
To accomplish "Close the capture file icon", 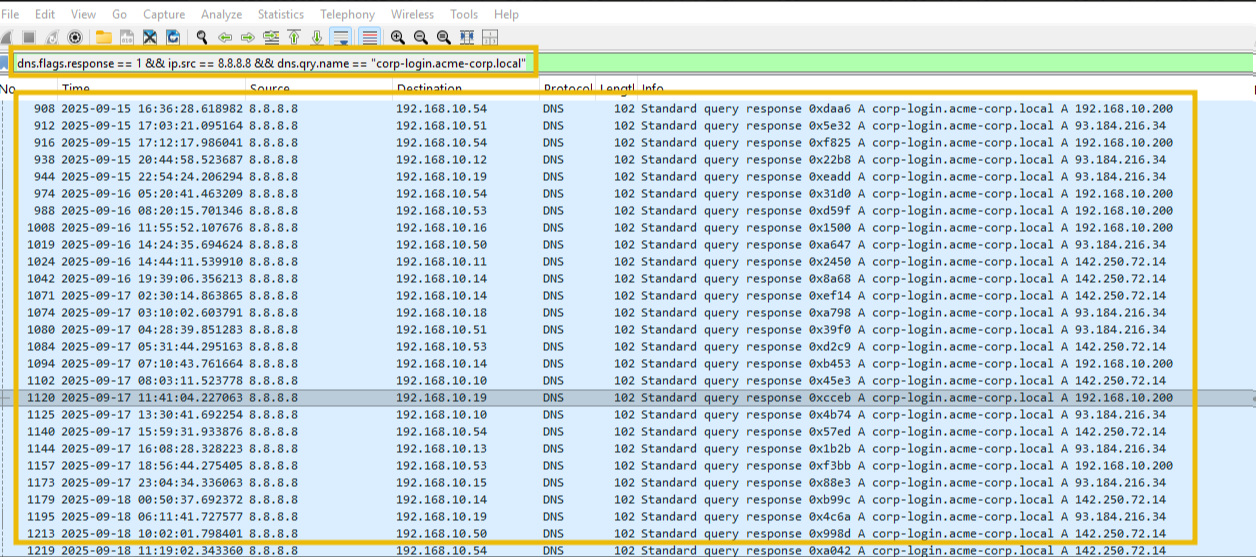I will (150, 37).
